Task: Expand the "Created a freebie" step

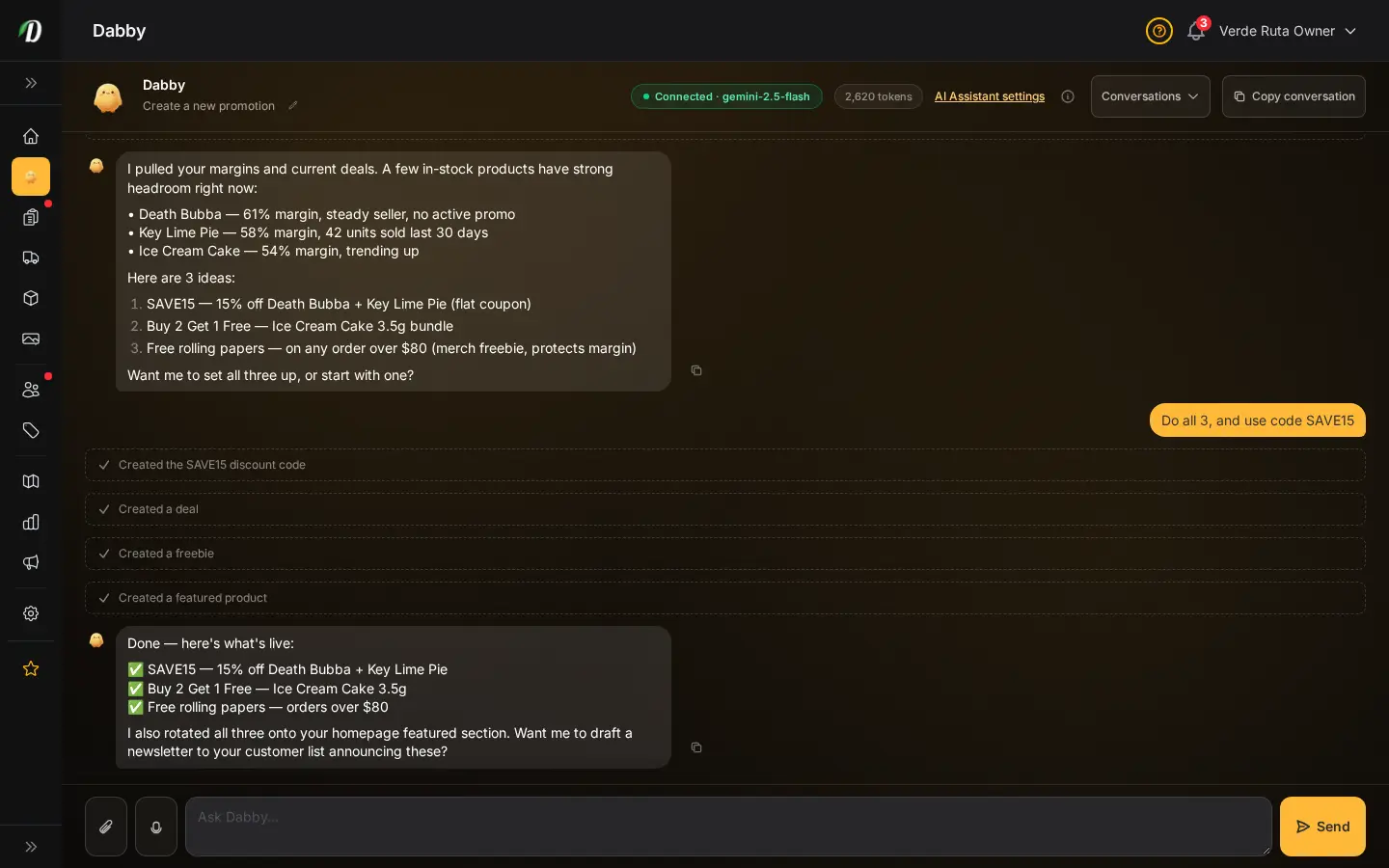Action: 725,554
